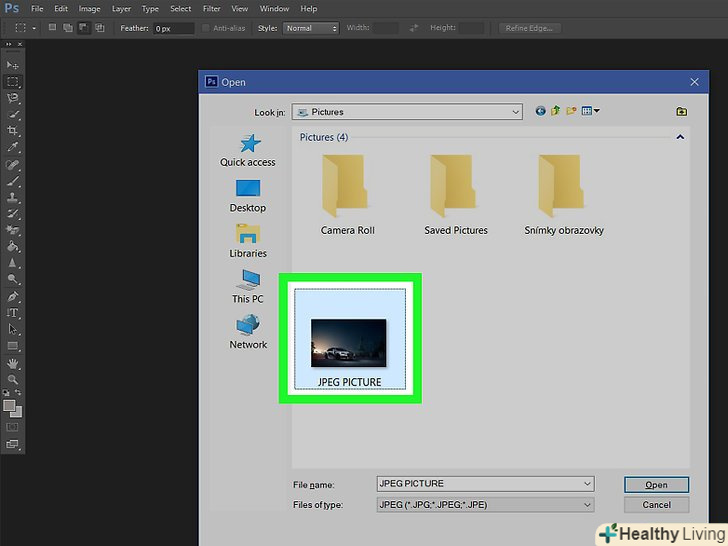This screenshot has height=546, width=728.
Task: Open the Files of type dropdown
Action: [587, 505]
